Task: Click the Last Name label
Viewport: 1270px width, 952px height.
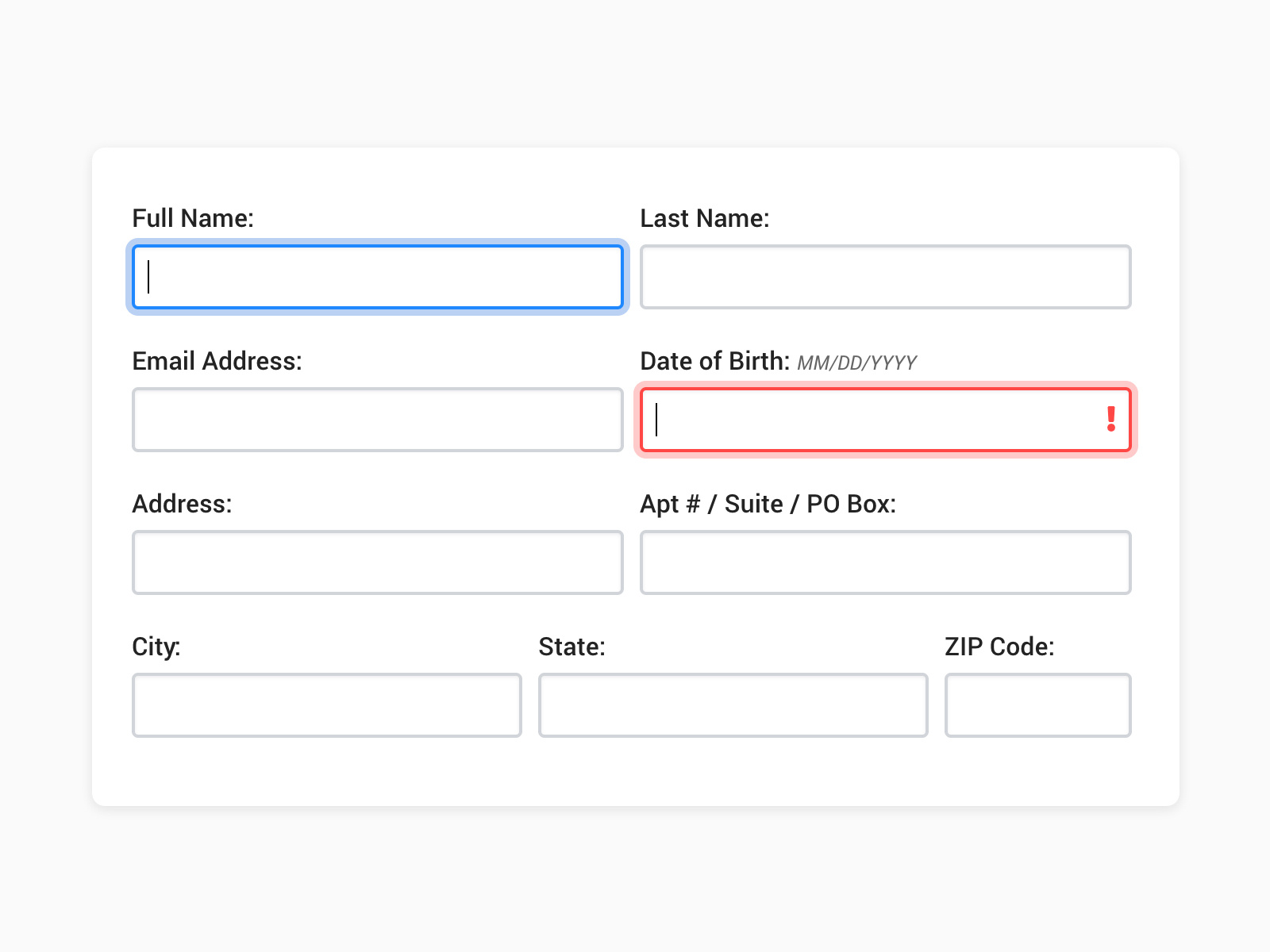Action: click(705, 218)
